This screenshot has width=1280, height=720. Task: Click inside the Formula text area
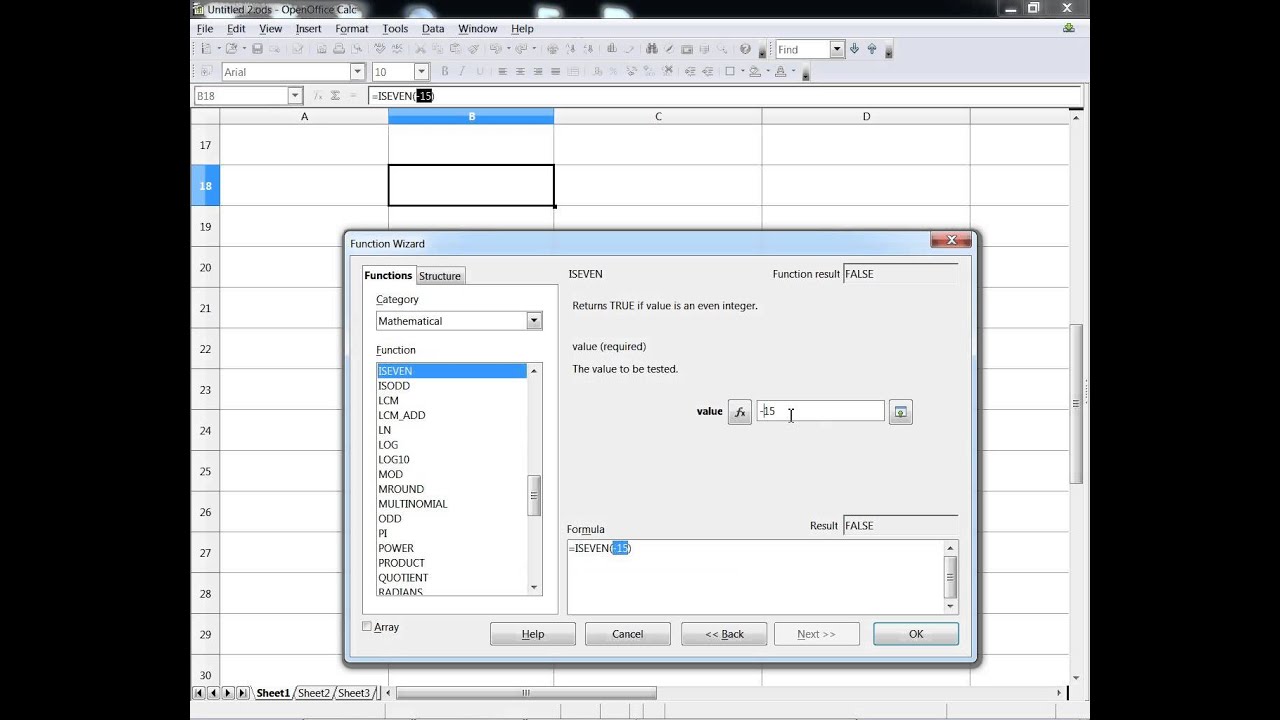tap(755, 576)
